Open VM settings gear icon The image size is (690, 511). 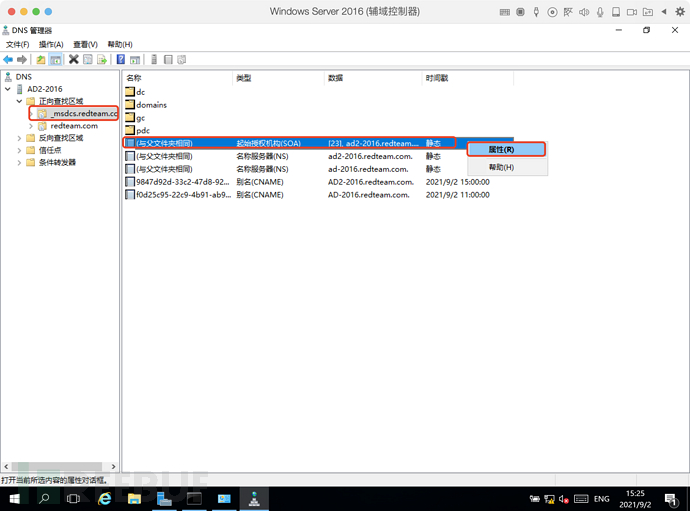680,12
